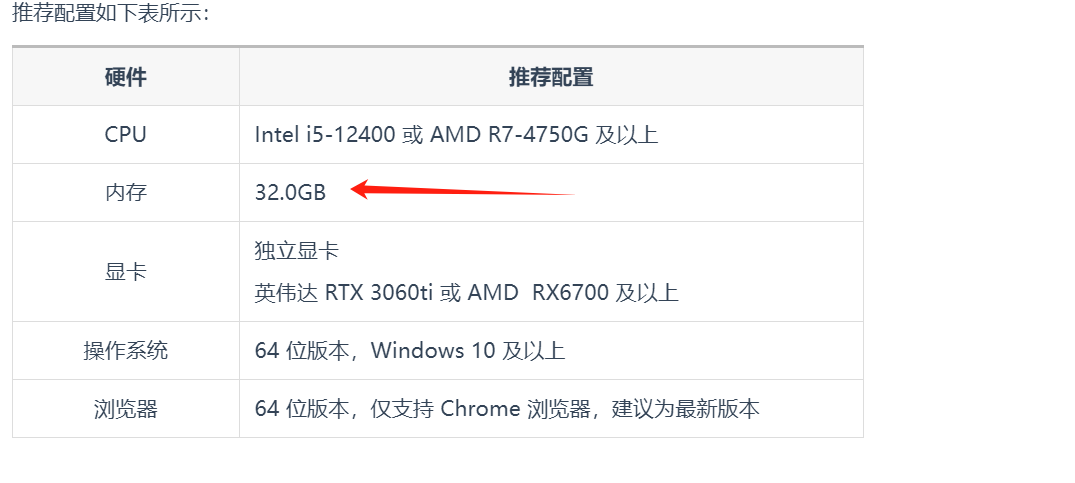This screenshot has height=483, width=1075.
Task: Click the 硬件 column header
Action: (125, 77)
